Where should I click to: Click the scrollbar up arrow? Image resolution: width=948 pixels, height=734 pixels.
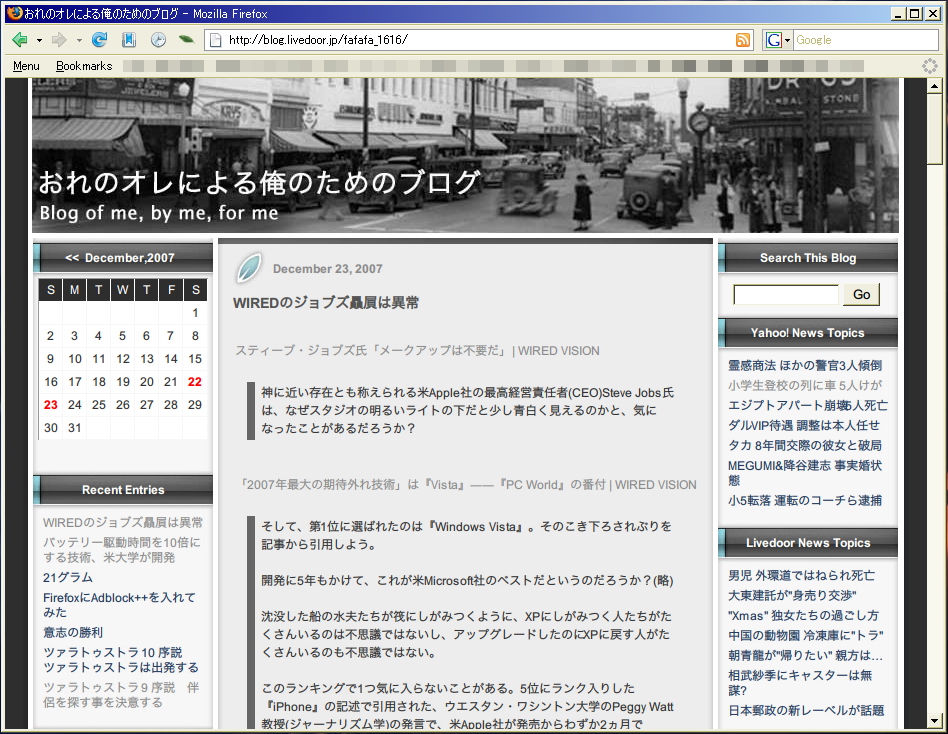click(934, 86)
